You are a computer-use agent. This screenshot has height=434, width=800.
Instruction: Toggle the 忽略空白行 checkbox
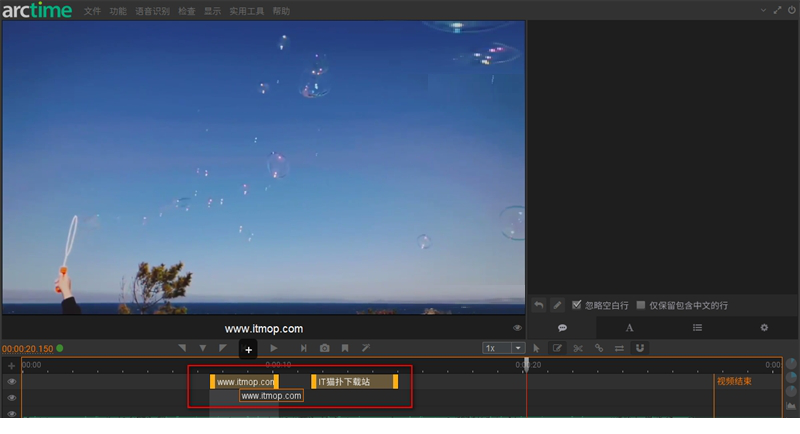tap(576, 304)
